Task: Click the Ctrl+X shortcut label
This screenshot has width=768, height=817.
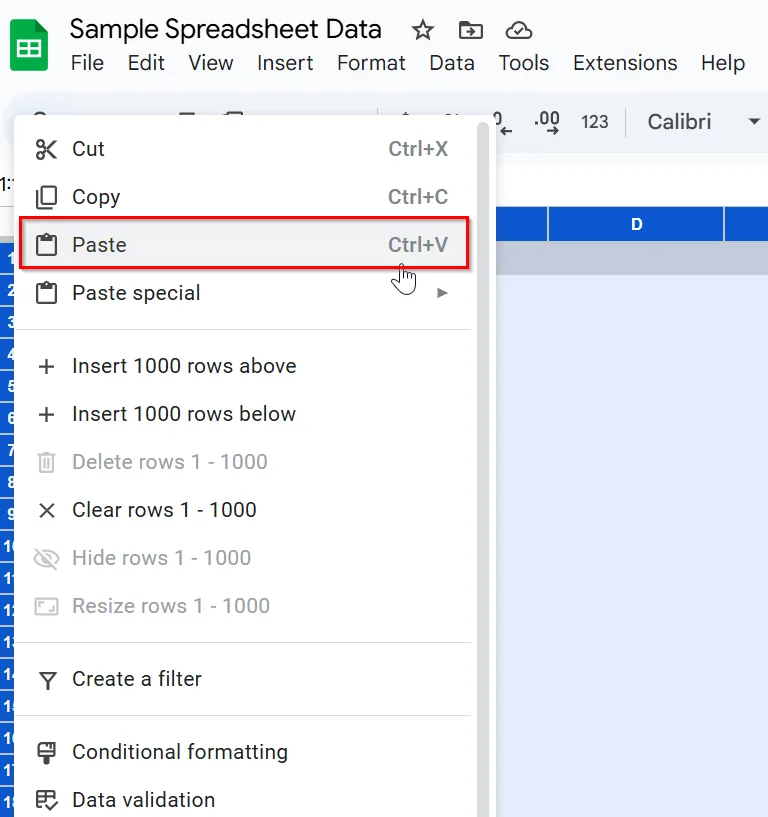Action: click(x=418, y=149)
